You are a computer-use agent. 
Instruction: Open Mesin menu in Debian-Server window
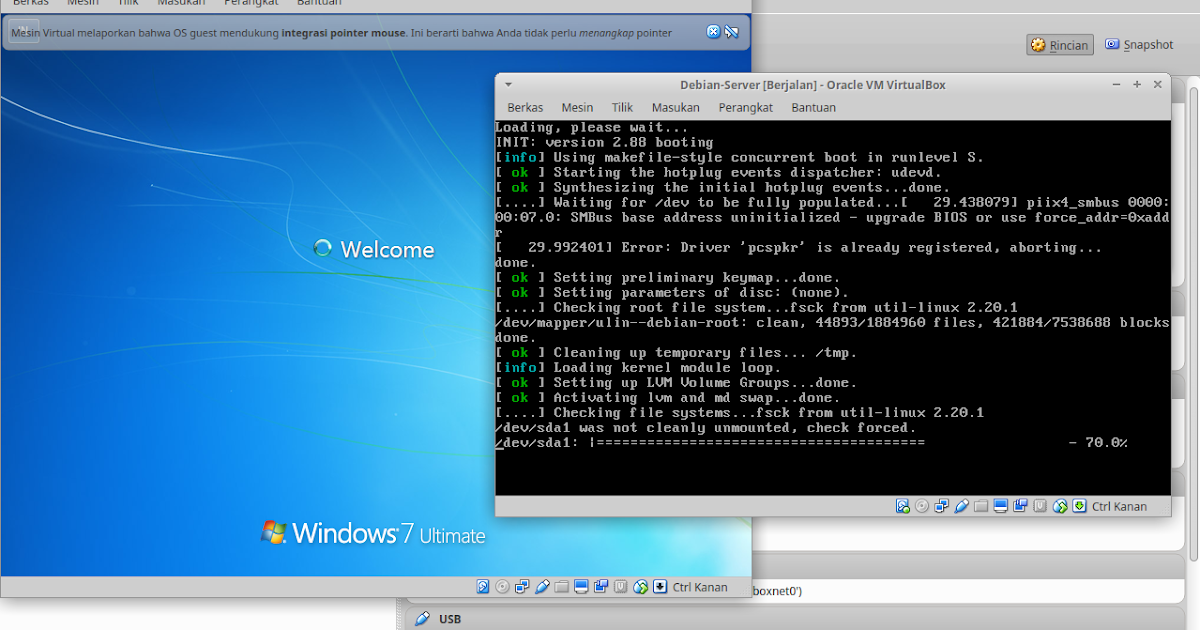[x=577, y=107]
